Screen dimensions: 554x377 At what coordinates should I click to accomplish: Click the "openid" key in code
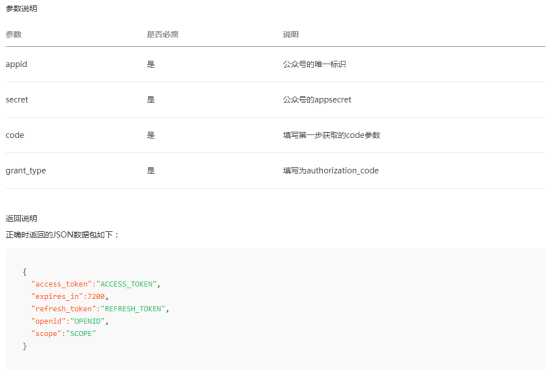coord(48,321)
